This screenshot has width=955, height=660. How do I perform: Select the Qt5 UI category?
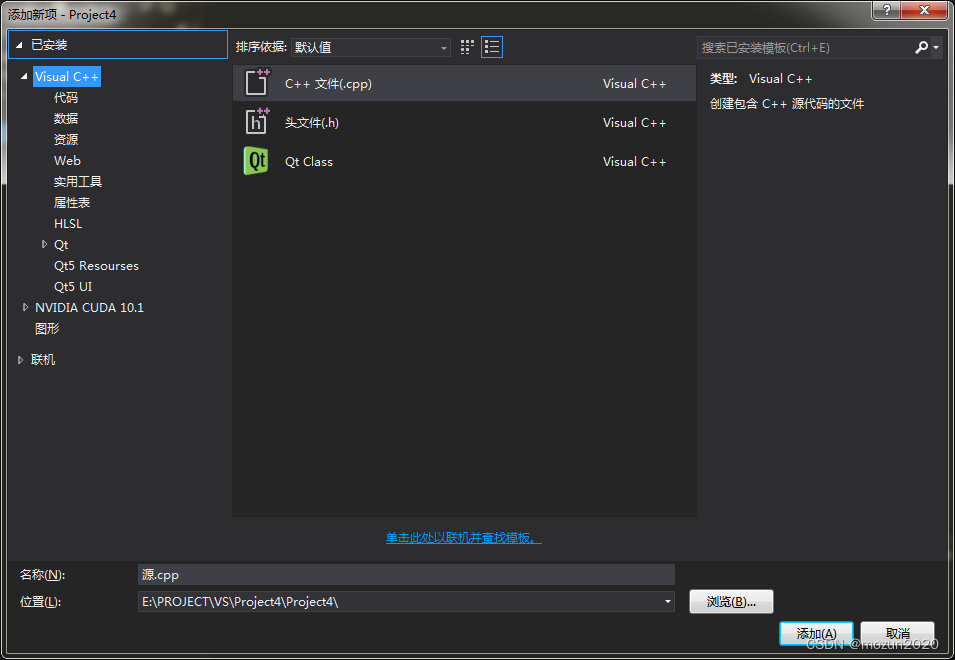73,286
